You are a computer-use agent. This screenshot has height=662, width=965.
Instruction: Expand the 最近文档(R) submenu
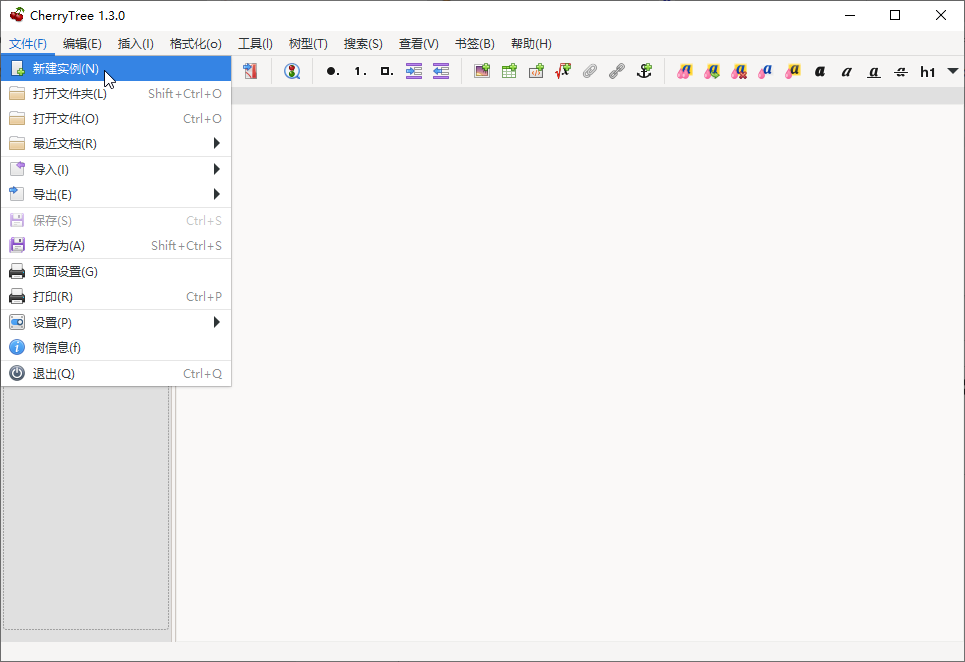116,143
